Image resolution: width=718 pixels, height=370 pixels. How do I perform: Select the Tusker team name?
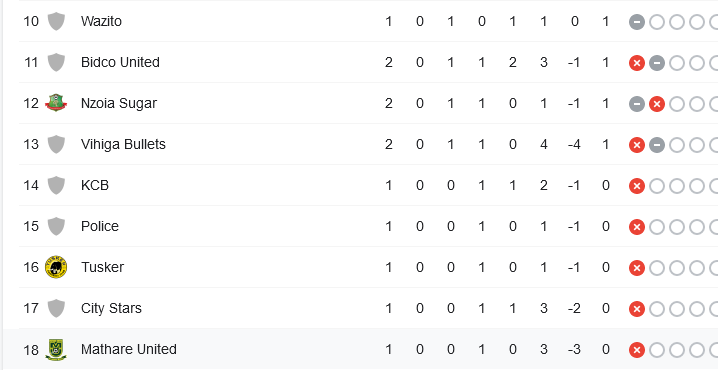pyautogui.click(x=102, y=267)
